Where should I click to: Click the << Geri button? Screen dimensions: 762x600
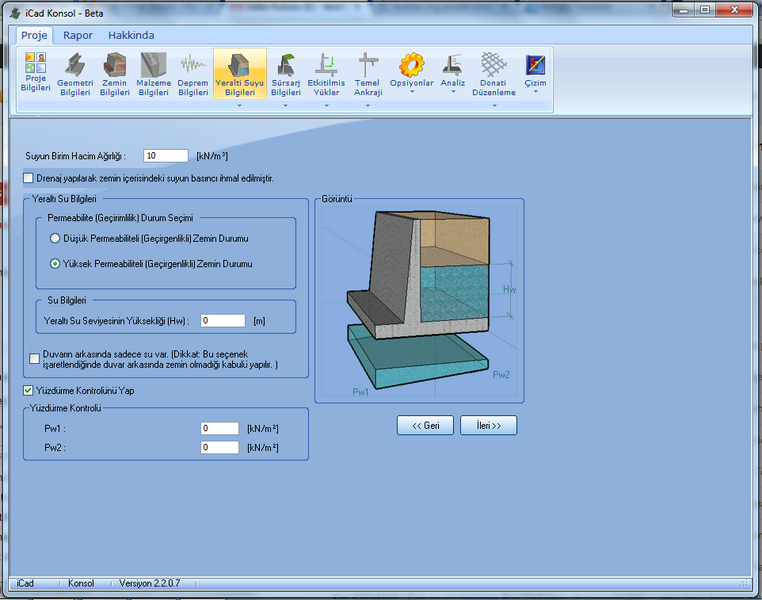coord(425,426)
